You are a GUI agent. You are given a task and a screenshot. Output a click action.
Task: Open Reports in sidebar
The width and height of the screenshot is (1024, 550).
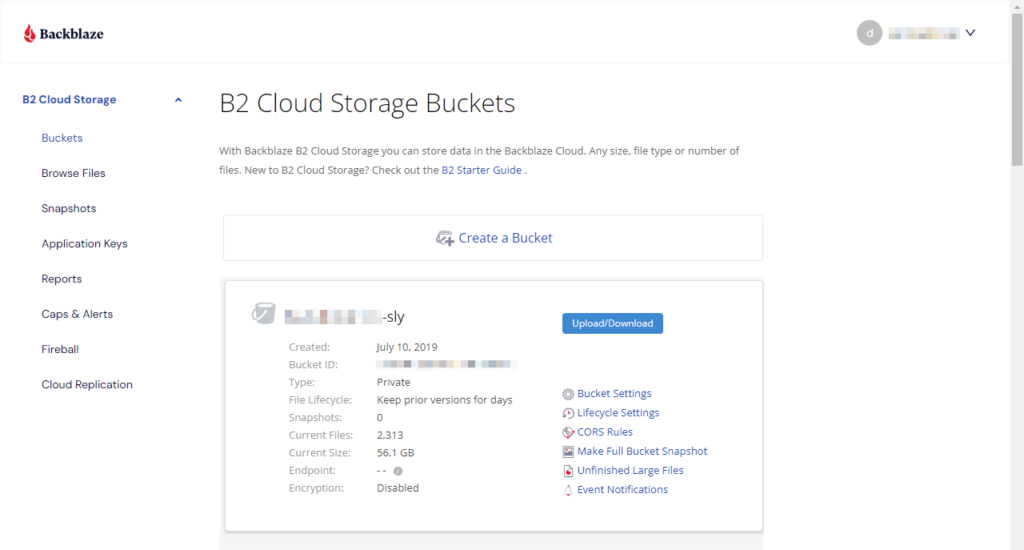pyautogui.click(x=61, y=279)
